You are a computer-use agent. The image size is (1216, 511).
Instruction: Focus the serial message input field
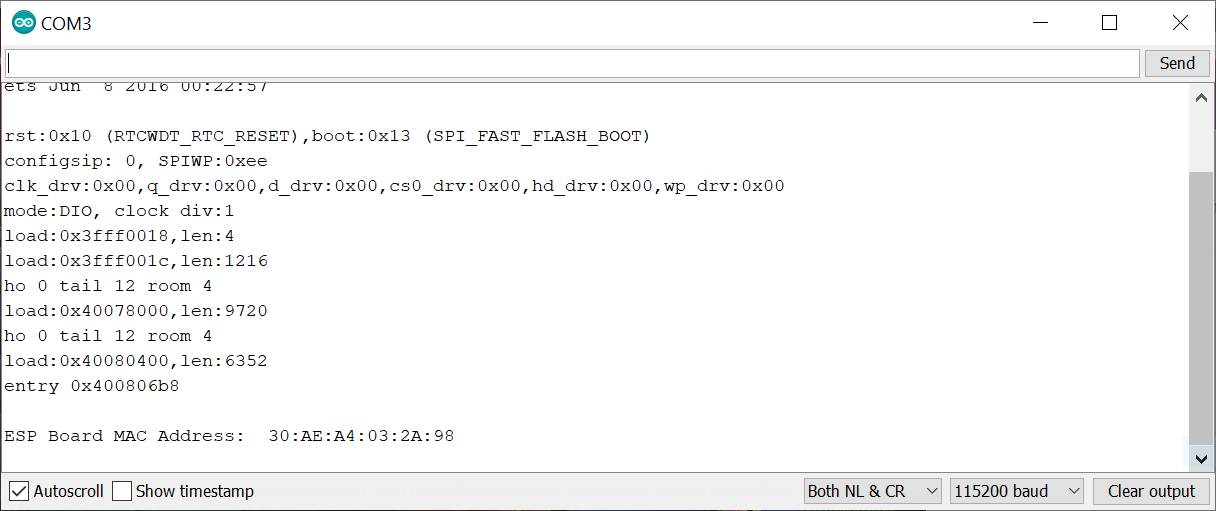pos(572,63)
